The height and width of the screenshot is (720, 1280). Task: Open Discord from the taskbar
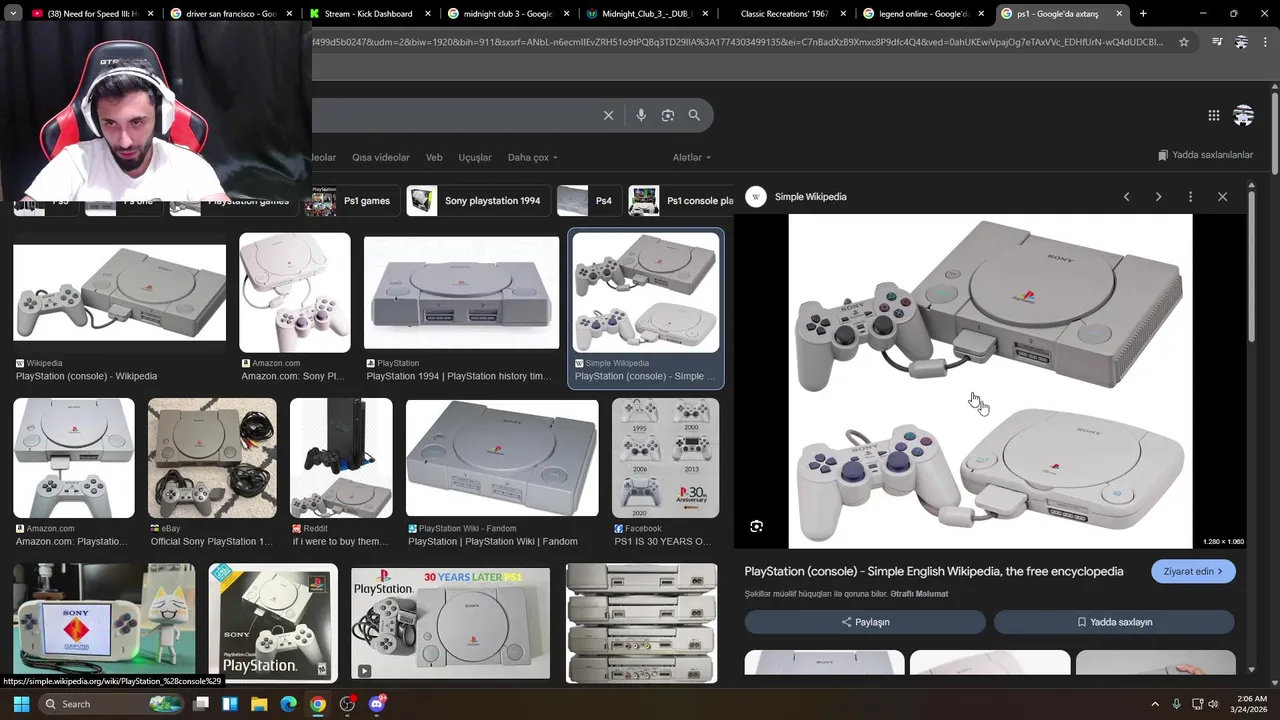[x=377, y=704]
